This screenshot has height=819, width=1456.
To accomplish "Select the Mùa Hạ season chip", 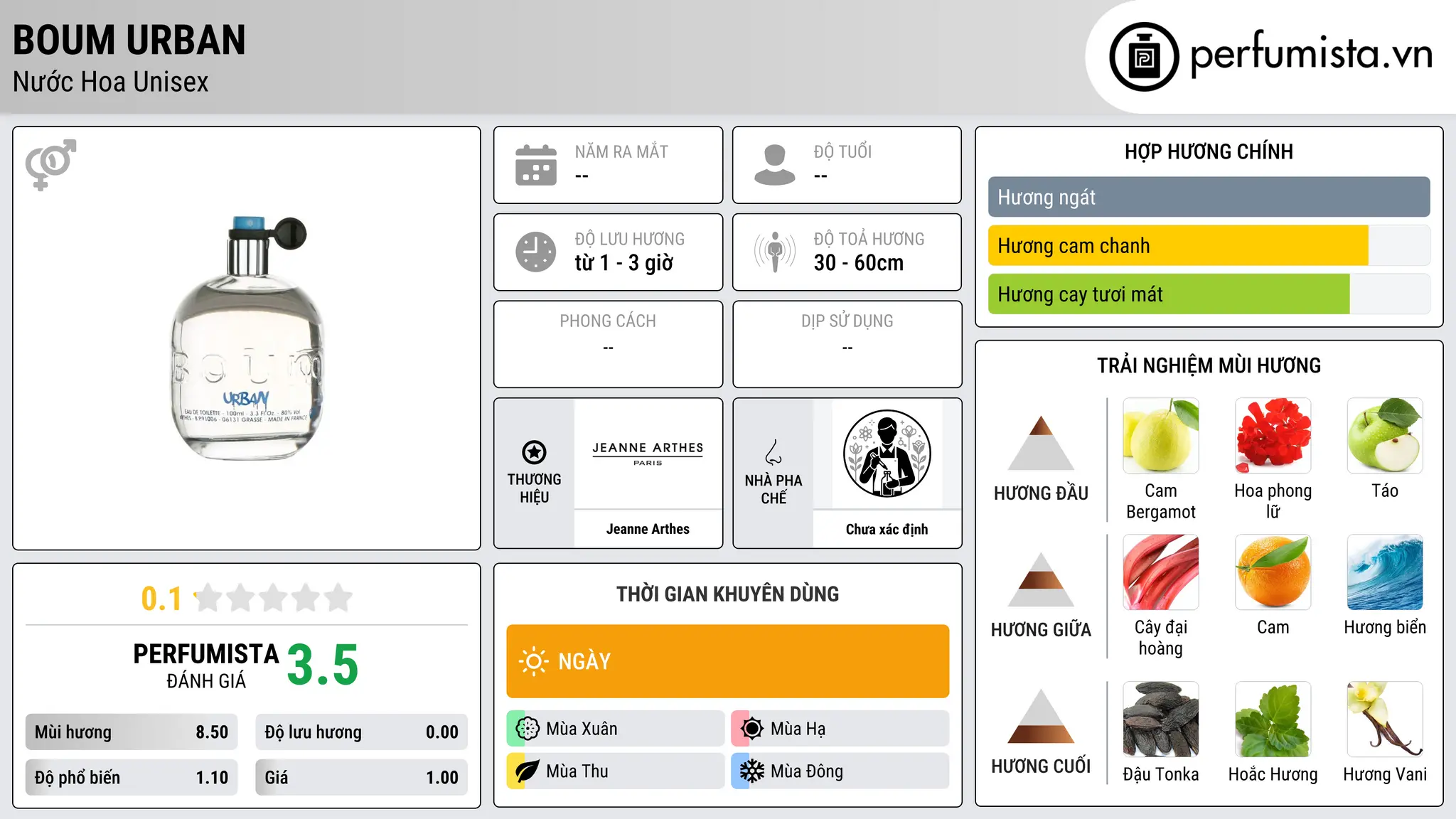I will [840, 729].
